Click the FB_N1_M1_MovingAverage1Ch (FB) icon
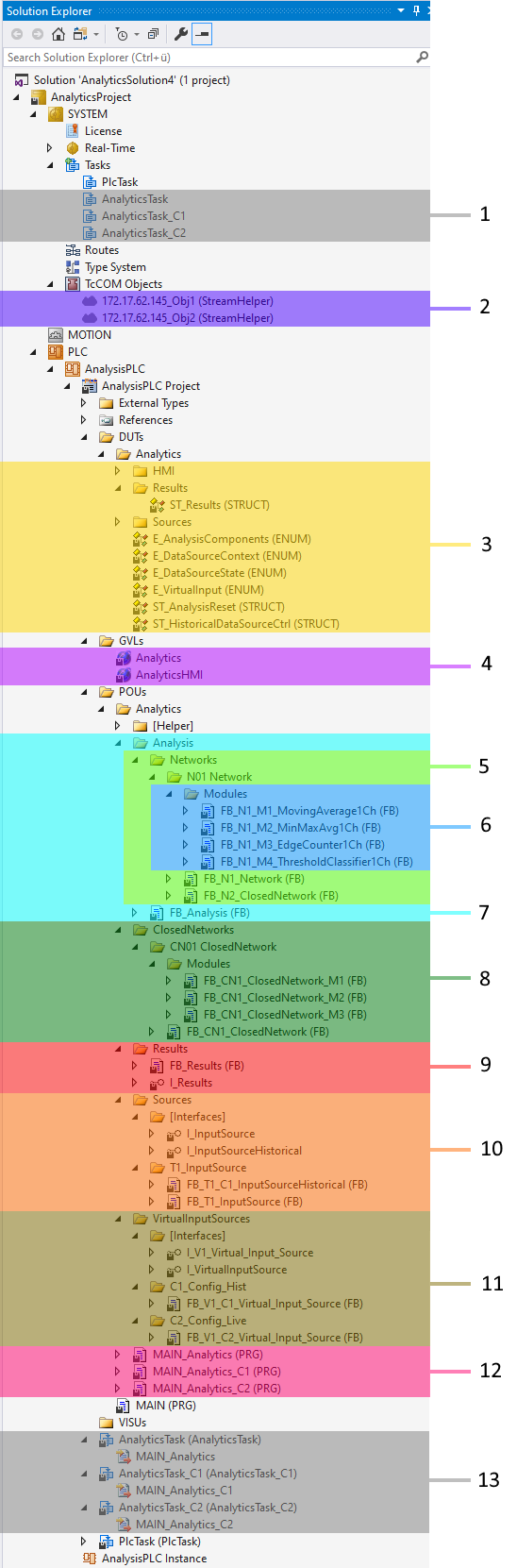The image size is (517, 1568). (208, 811)
